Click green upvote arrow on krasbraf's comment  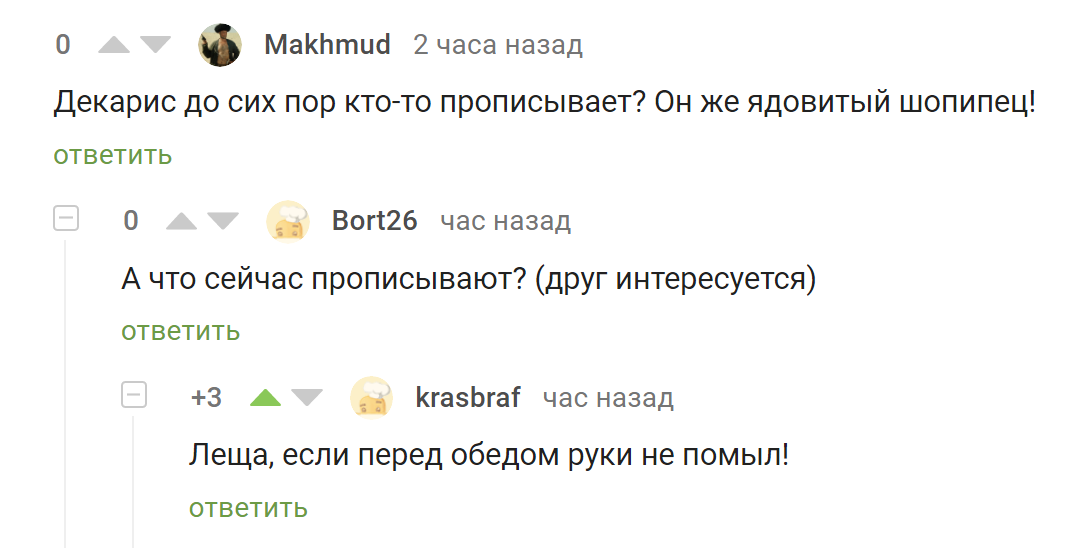click(266, 398)
